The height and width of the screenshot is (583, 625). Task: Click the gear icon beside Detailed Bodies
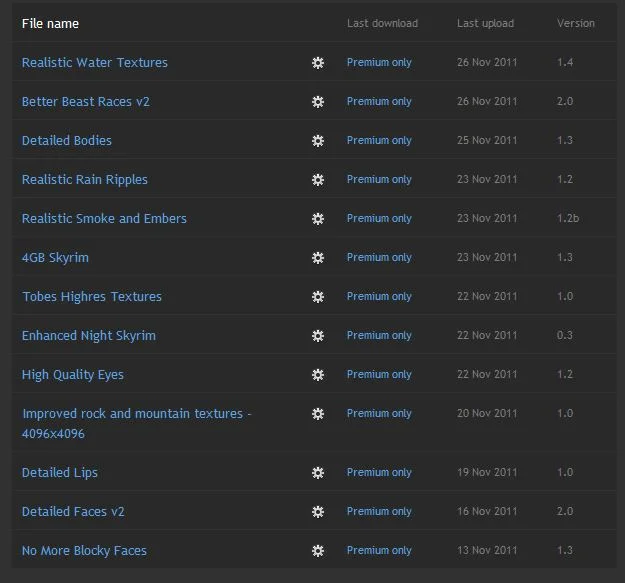[318, 141]
